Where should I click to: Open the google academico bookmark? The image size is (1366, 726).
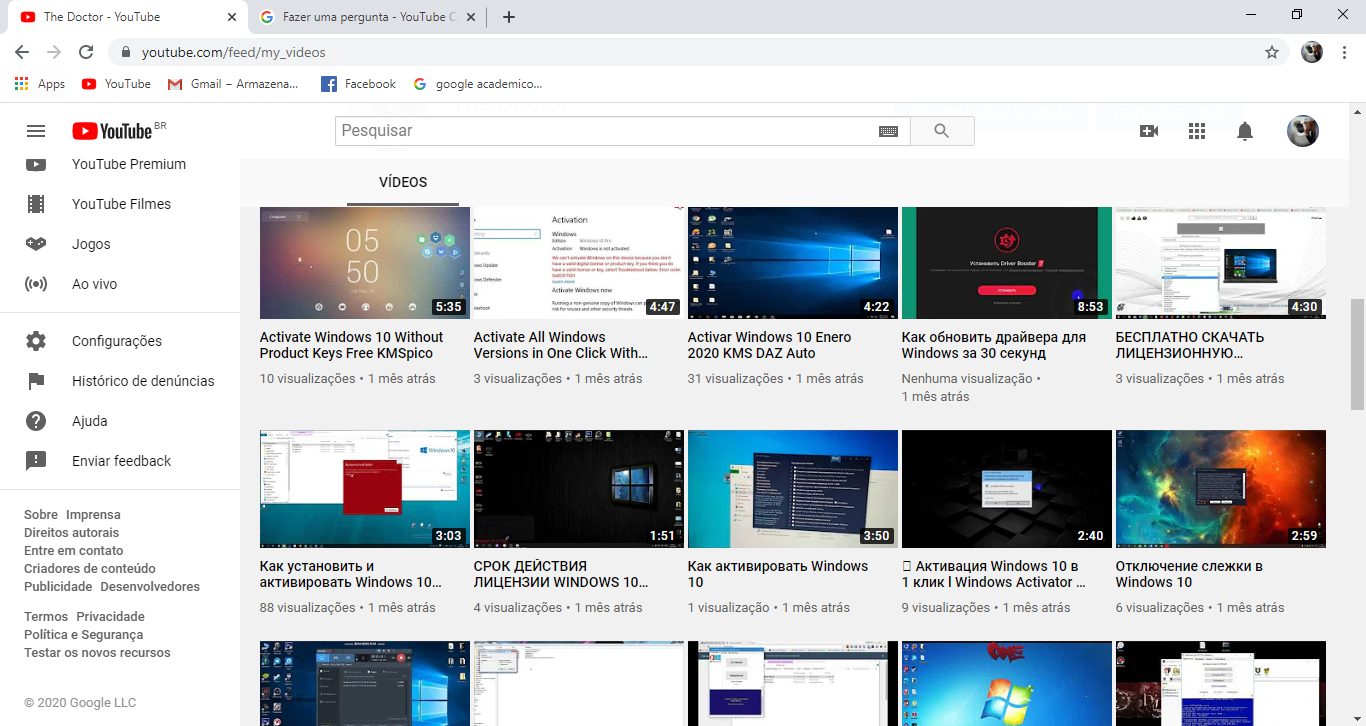[x=477, y=84]
